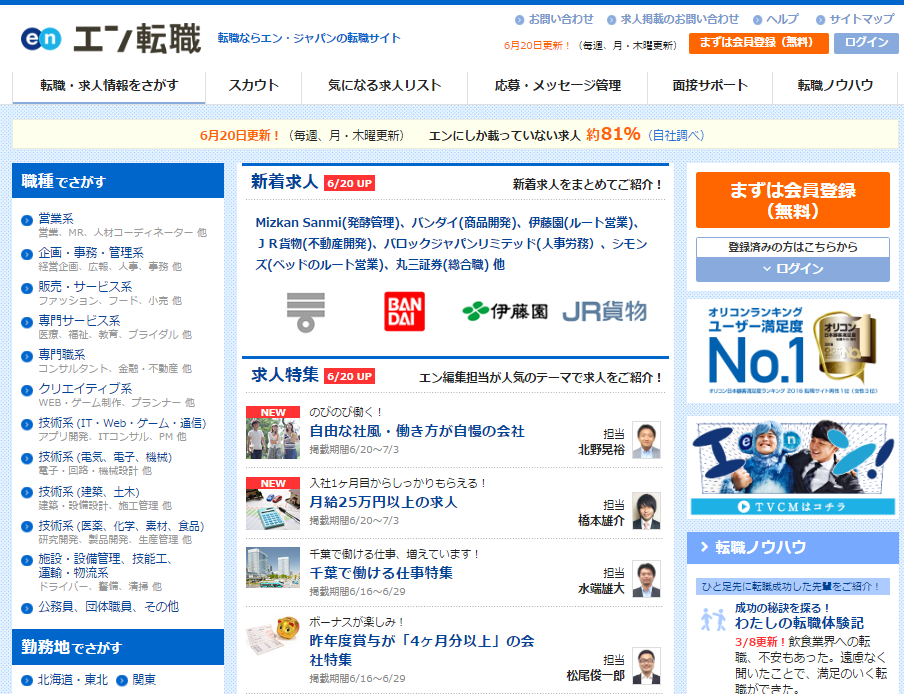Screen dimensions: 904x694
Task: Open the 技術系 (電気、電子、機械) category
Action: point(105,457)
